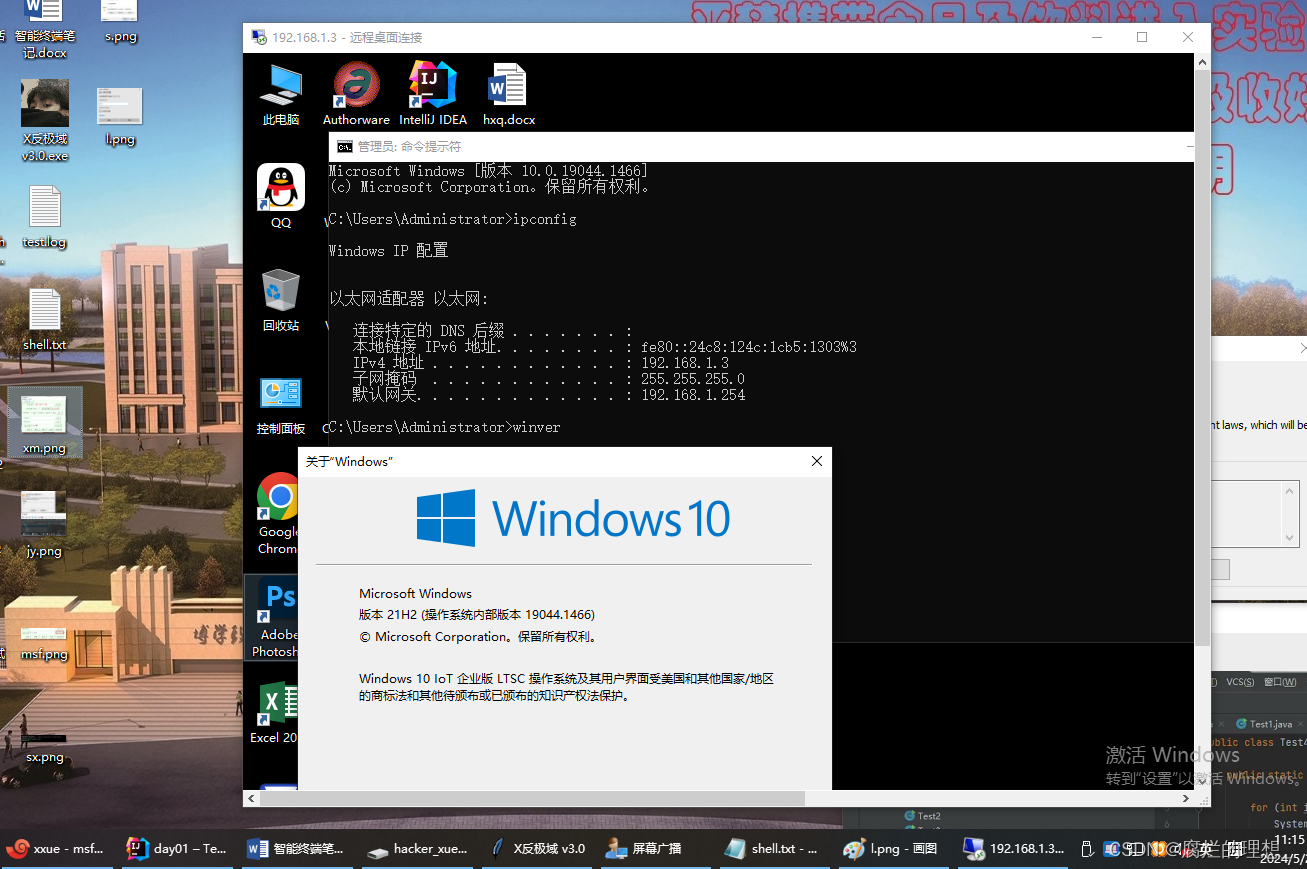This screenshot has height=869, width=1307.
Task: Launch QQ from the remote desktop
Action: [x=281, y=197]
